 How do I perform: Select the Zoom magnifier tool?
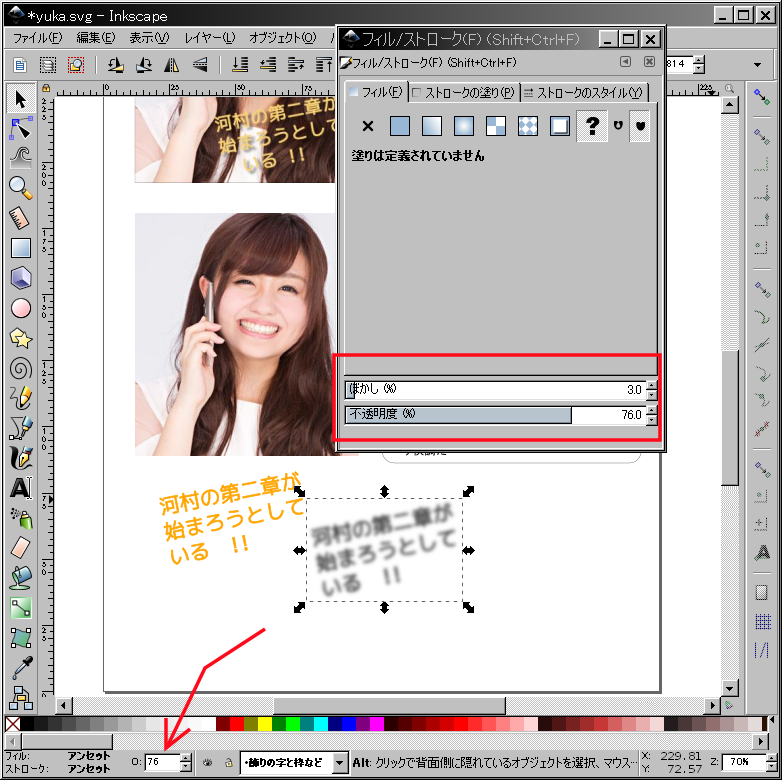coord(20,188)
